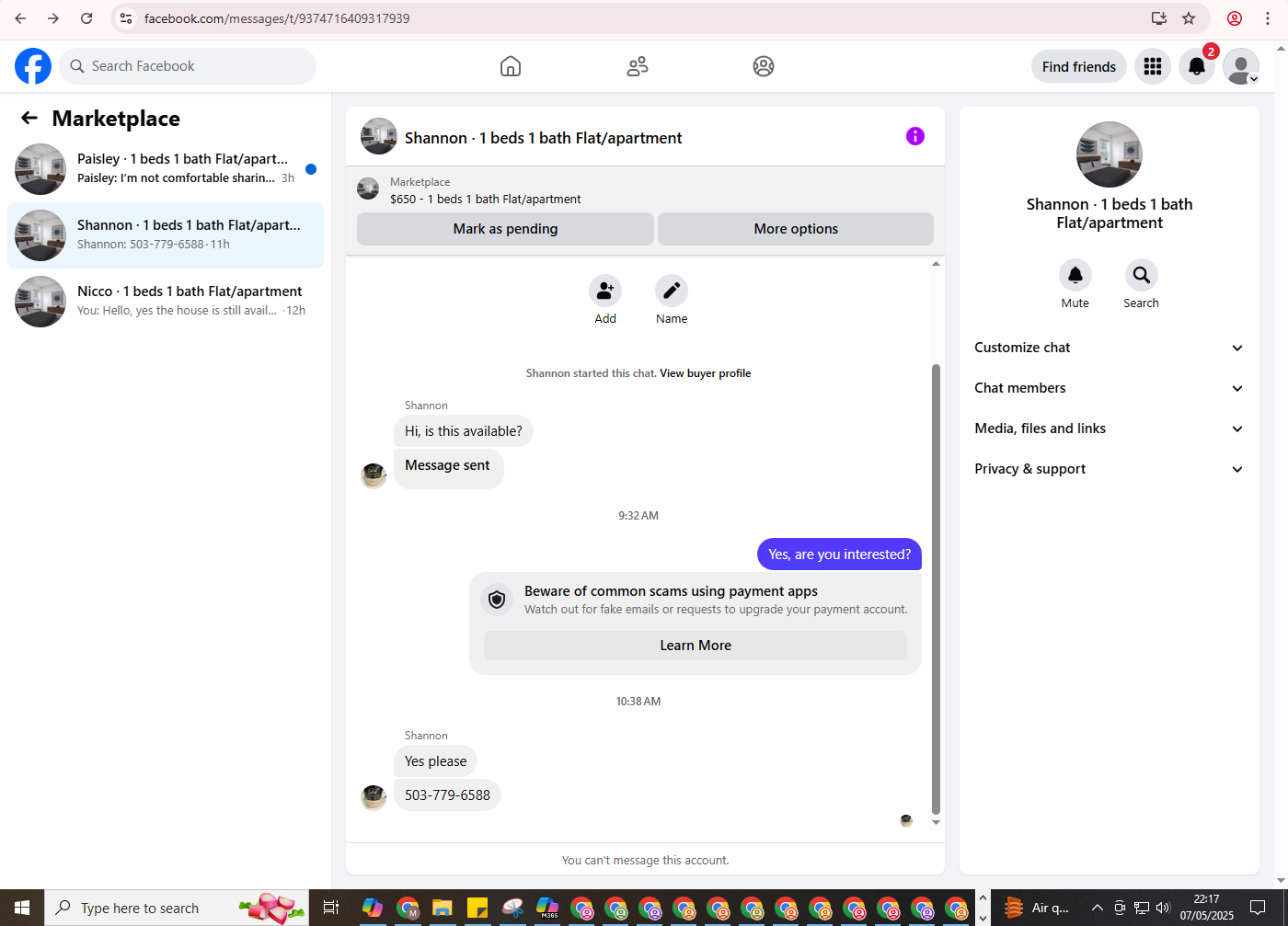Click Learn More about payment scams
1288x926 pixels.
point(696,646)
